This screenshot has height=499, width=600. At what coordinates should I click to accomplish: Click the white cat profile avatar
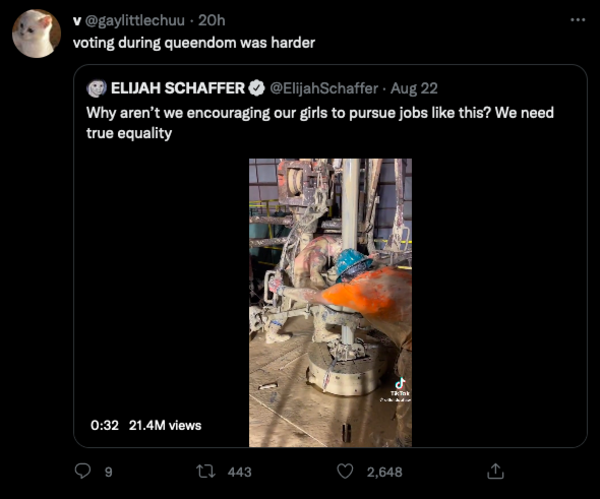pos(36,34)
